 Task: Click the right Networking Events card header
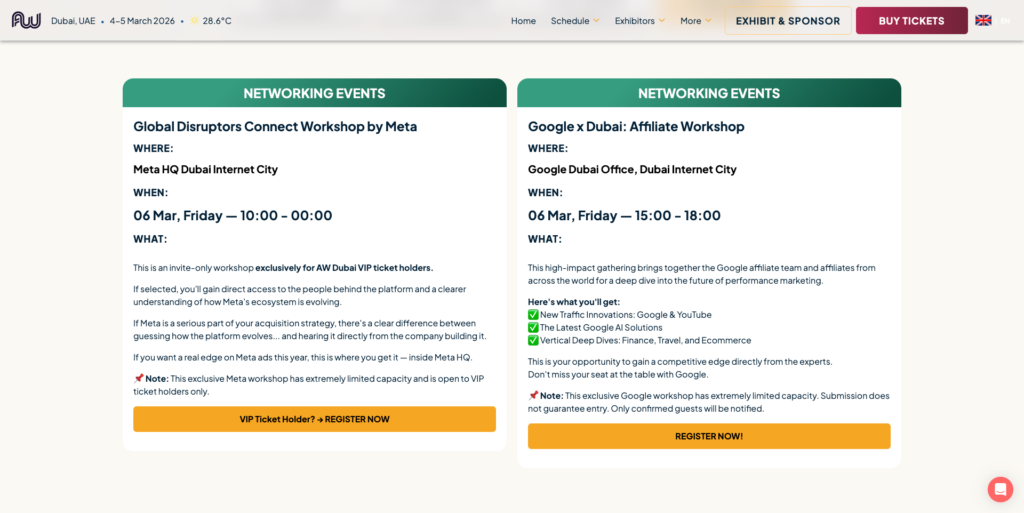[709, 93]
